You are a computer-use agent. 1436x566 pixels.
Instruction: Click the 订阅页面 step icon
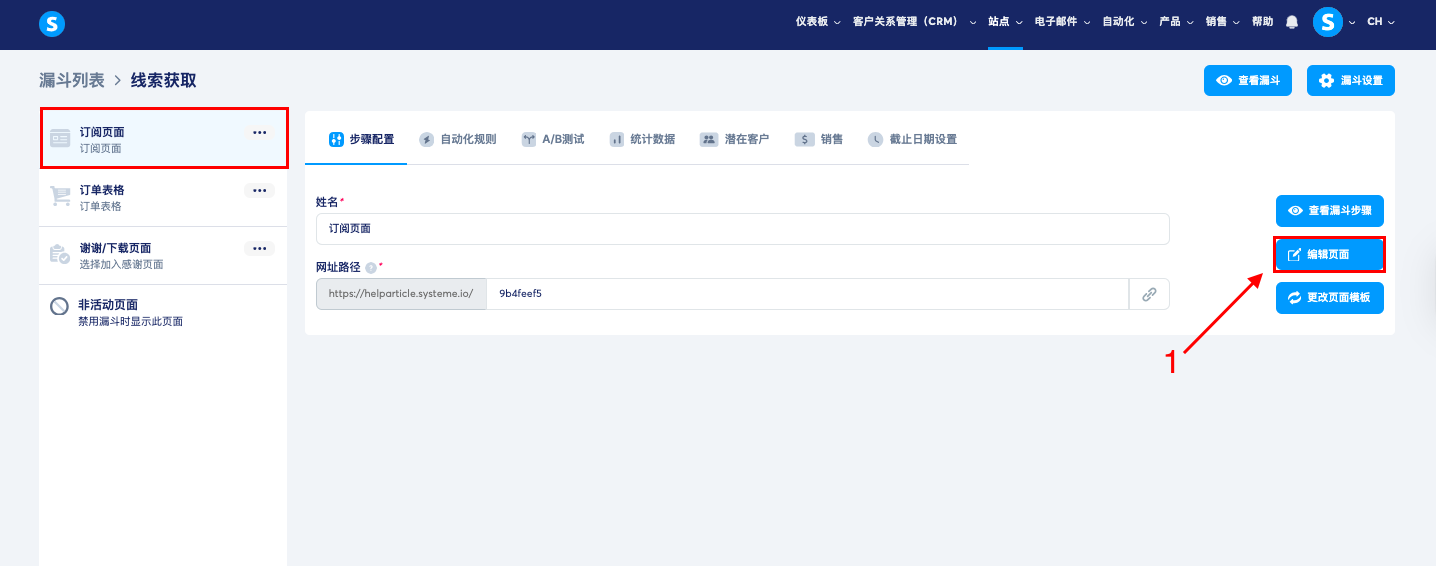pos(60,139)
